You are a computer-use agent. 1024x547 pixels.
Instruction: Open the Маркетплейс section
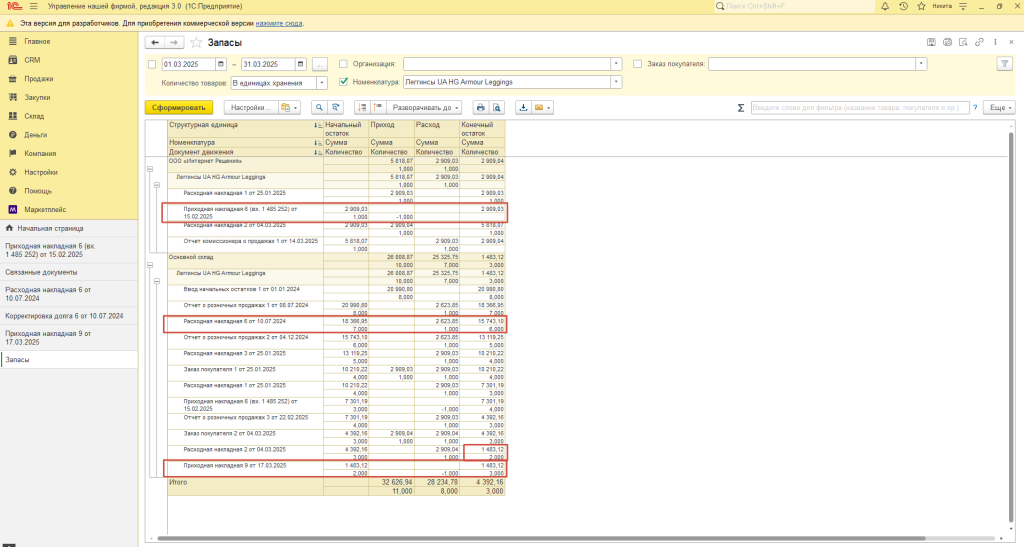69,210
